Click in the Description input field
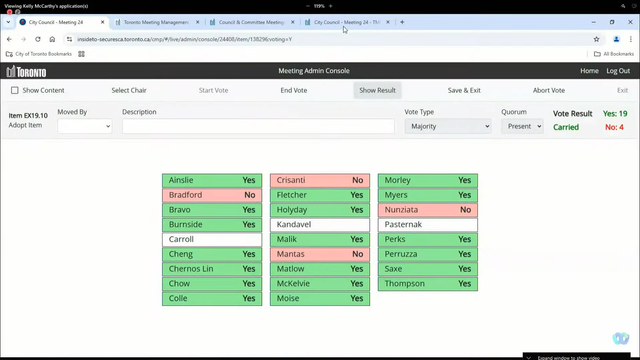 click(x=258, y=126)
